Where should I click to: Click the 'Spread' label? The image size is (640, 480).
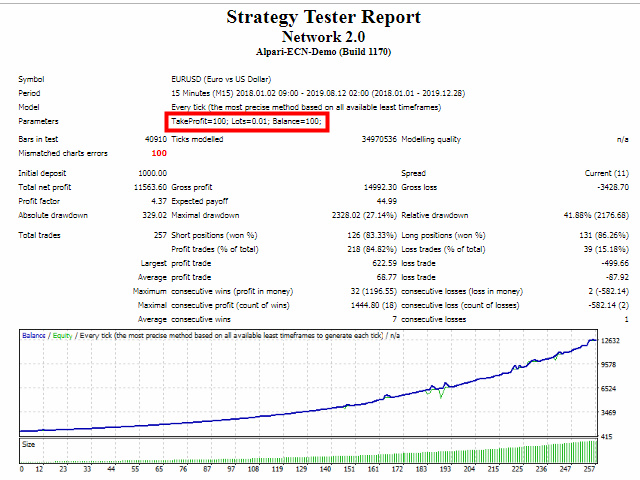coord(413,173)
